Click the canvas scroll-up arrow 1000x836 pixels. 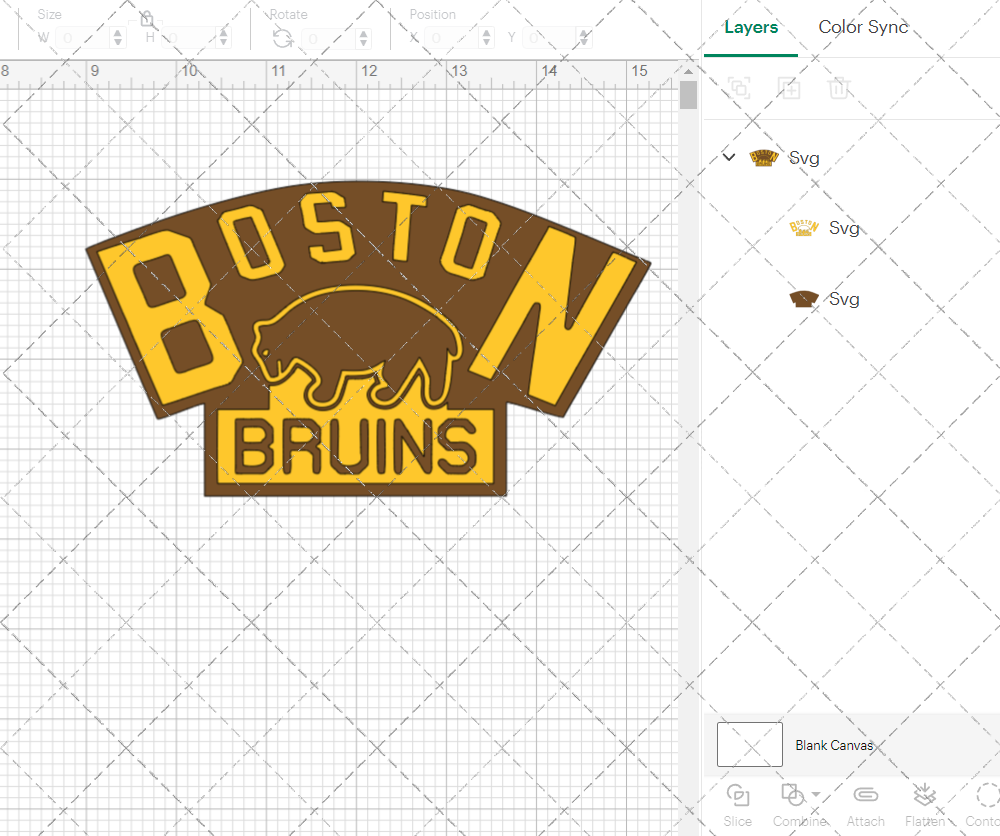[688, 71]
